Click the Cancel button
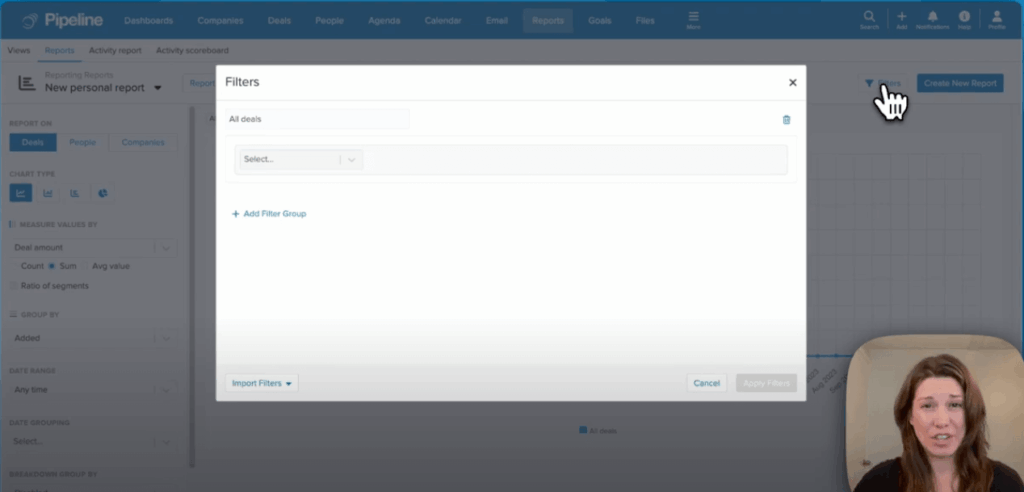1024x492 pixels. pyautogui.click(x=707, y=383)
